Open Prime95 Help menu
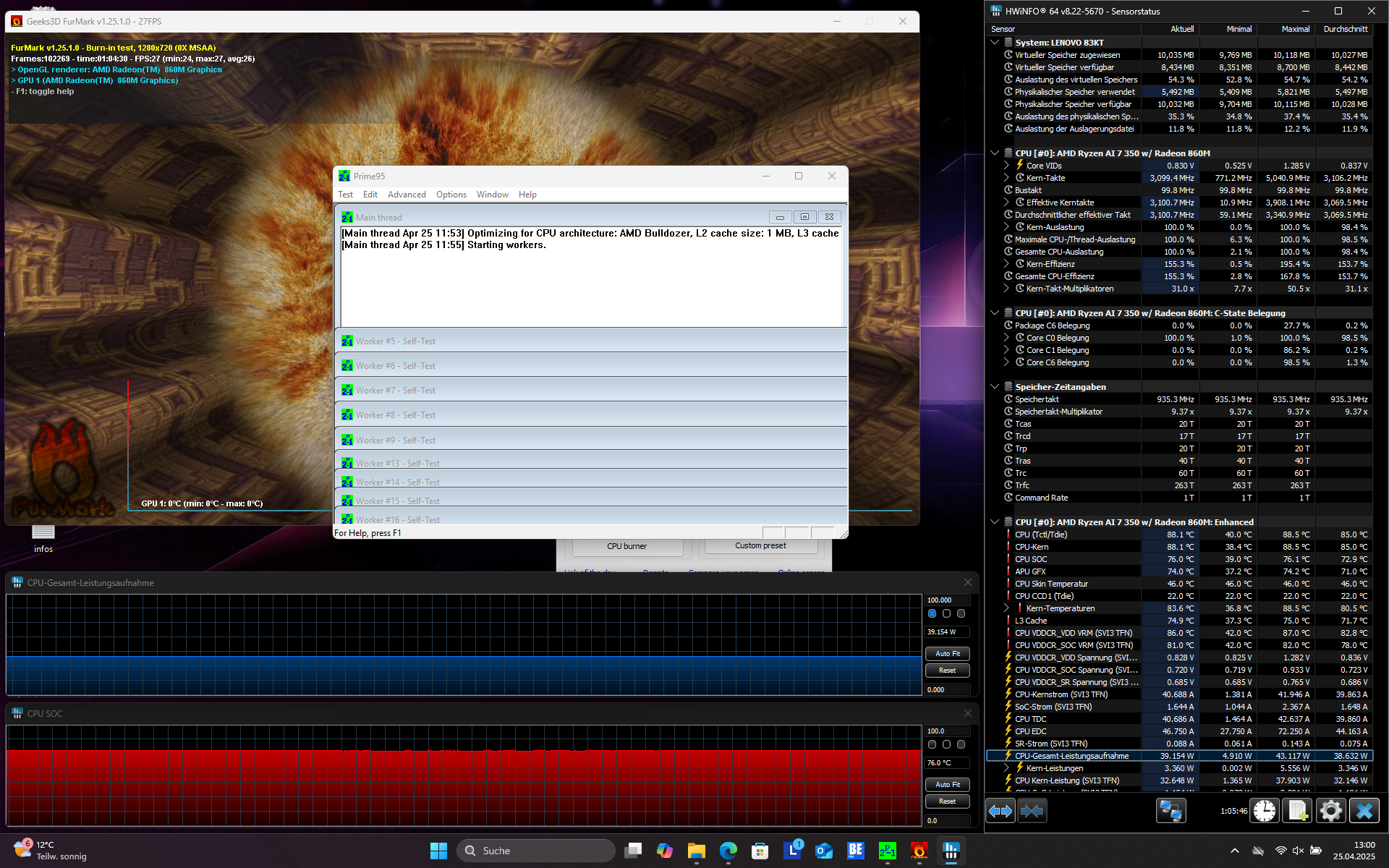 pos(527,195)
